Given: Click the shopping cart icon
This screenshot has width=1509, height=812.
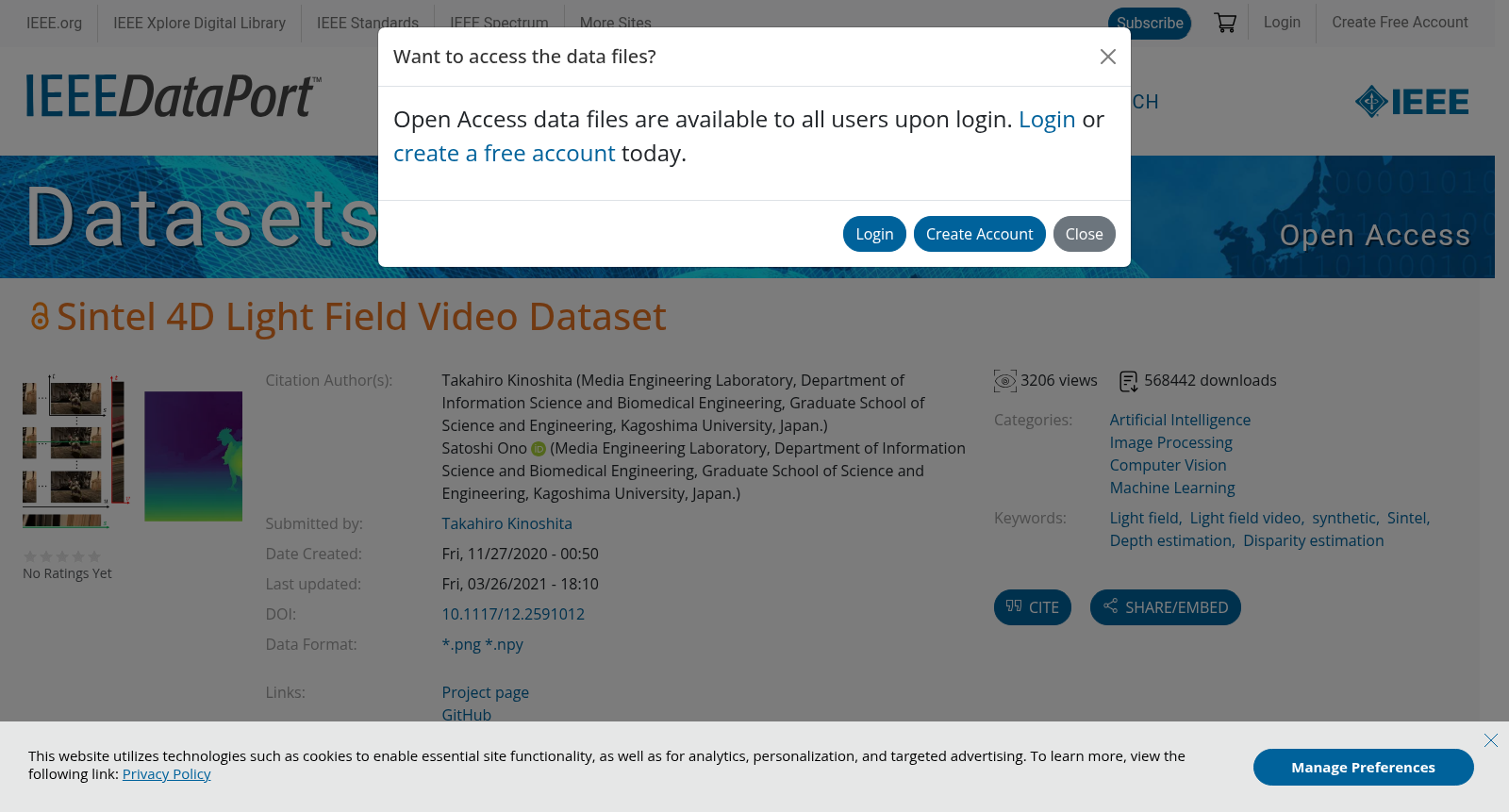Looking at the screenshot, I should (1225, 23).
